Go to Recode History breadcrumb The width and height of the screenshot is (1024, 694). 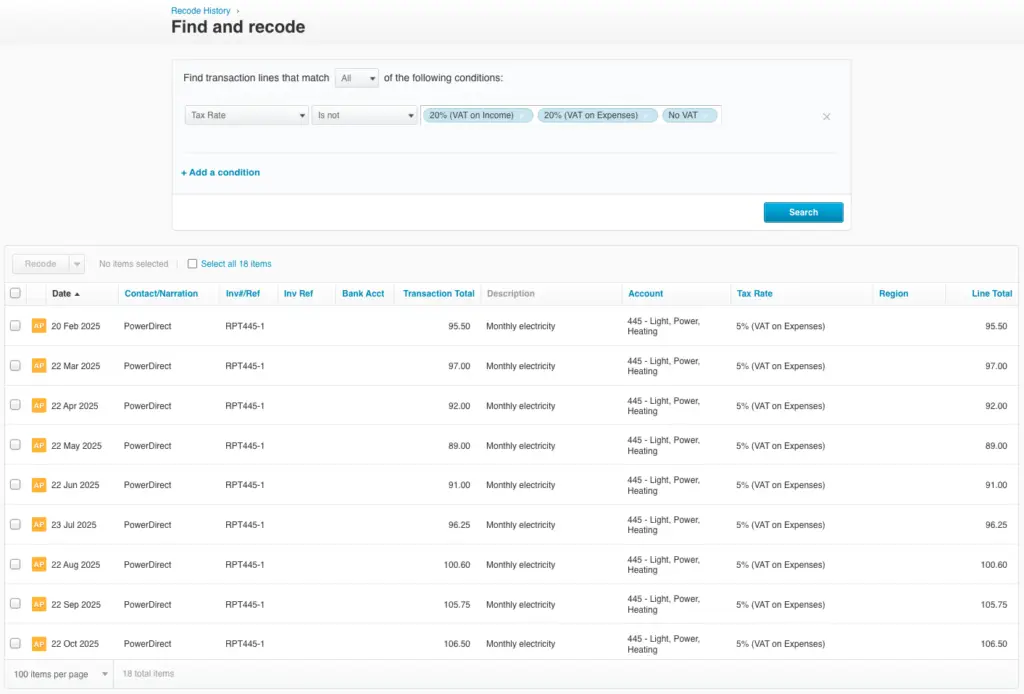[200, 11]
